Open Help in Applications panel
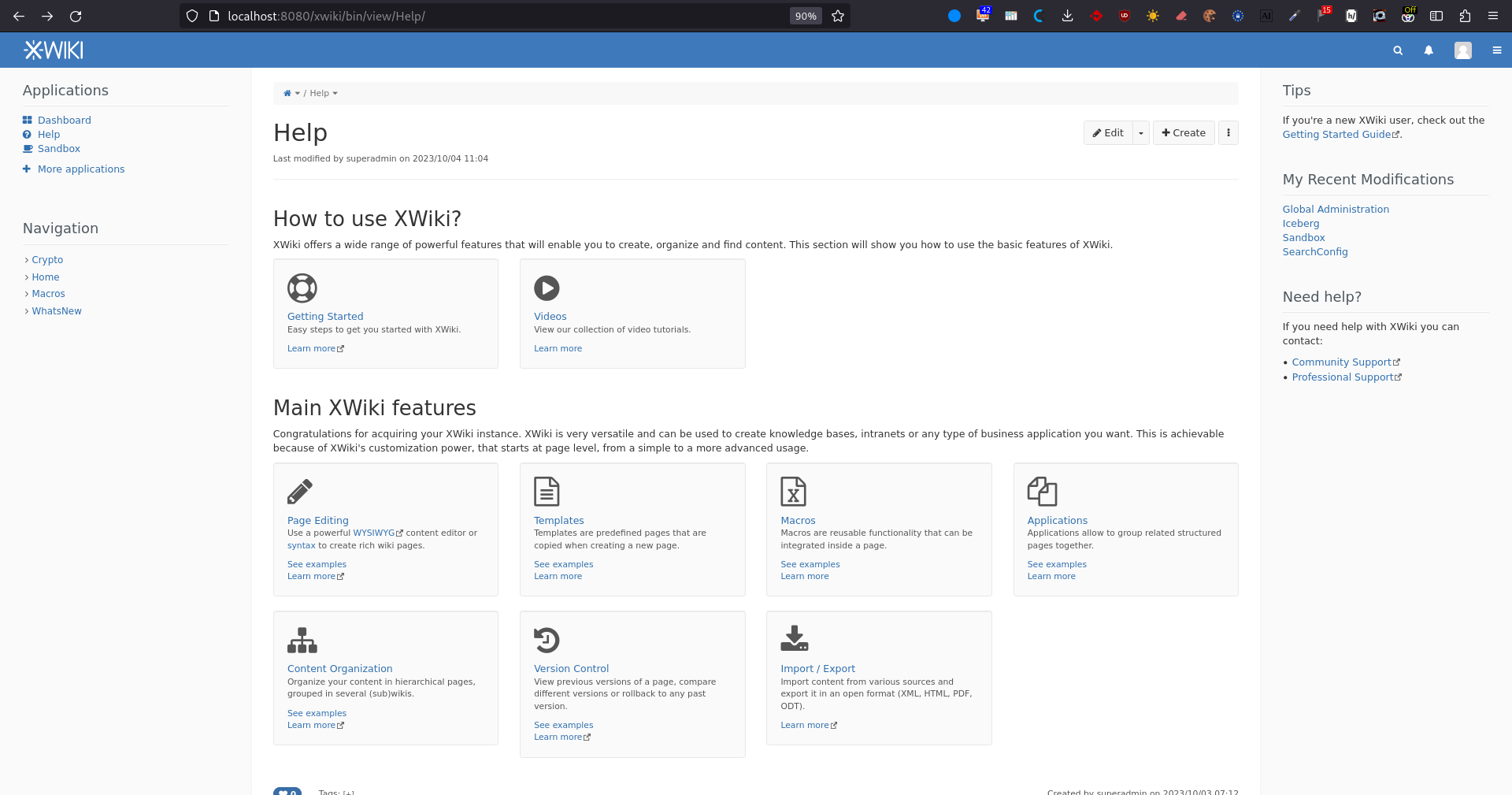Screen dimensions: 1512x795 pyautogui.click(x=49, y=134)
